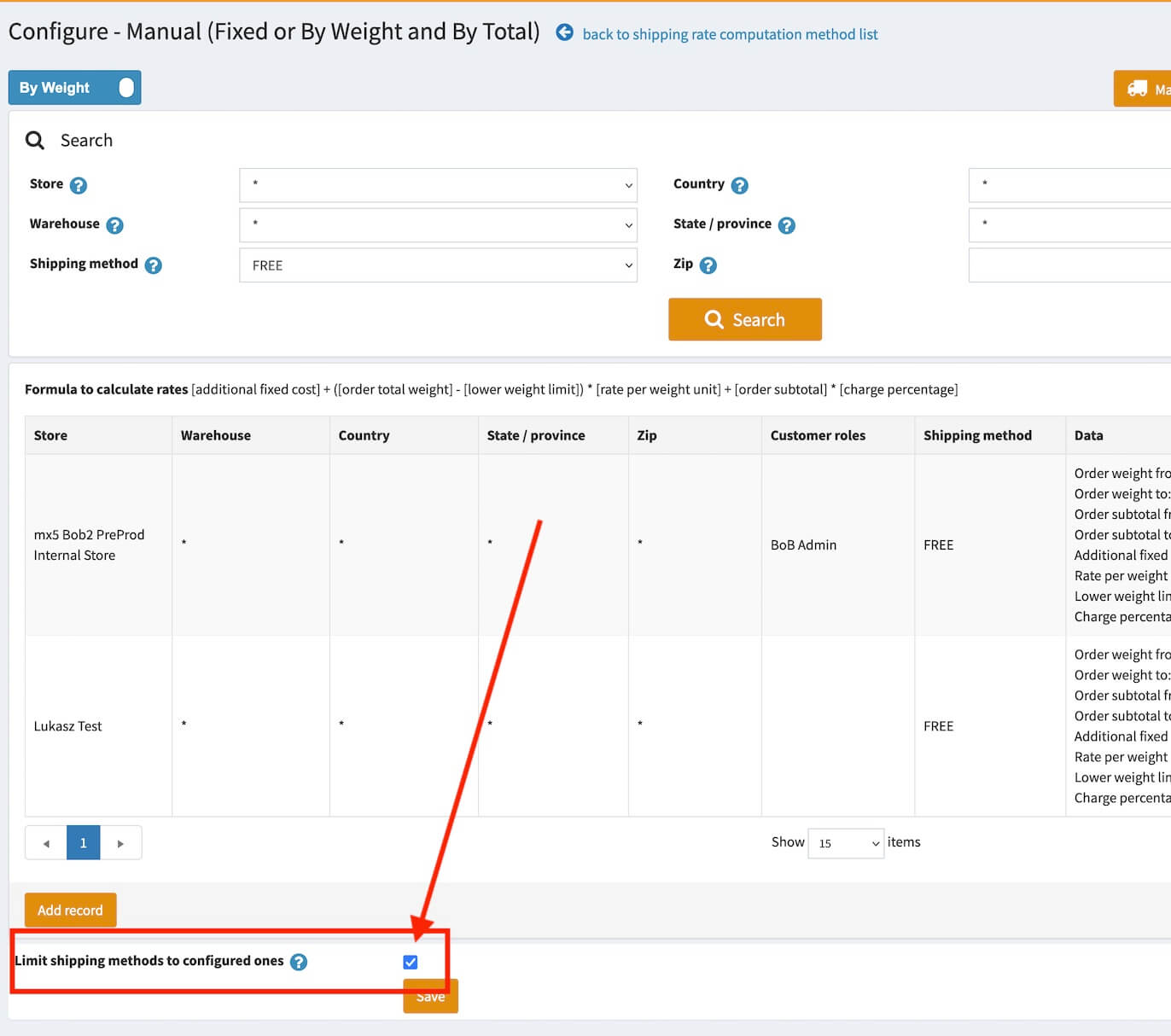Uncheck Limit shipping methods to configured ones
The height and width of the screenshot is (1036, 1171).
pos(411,962)
